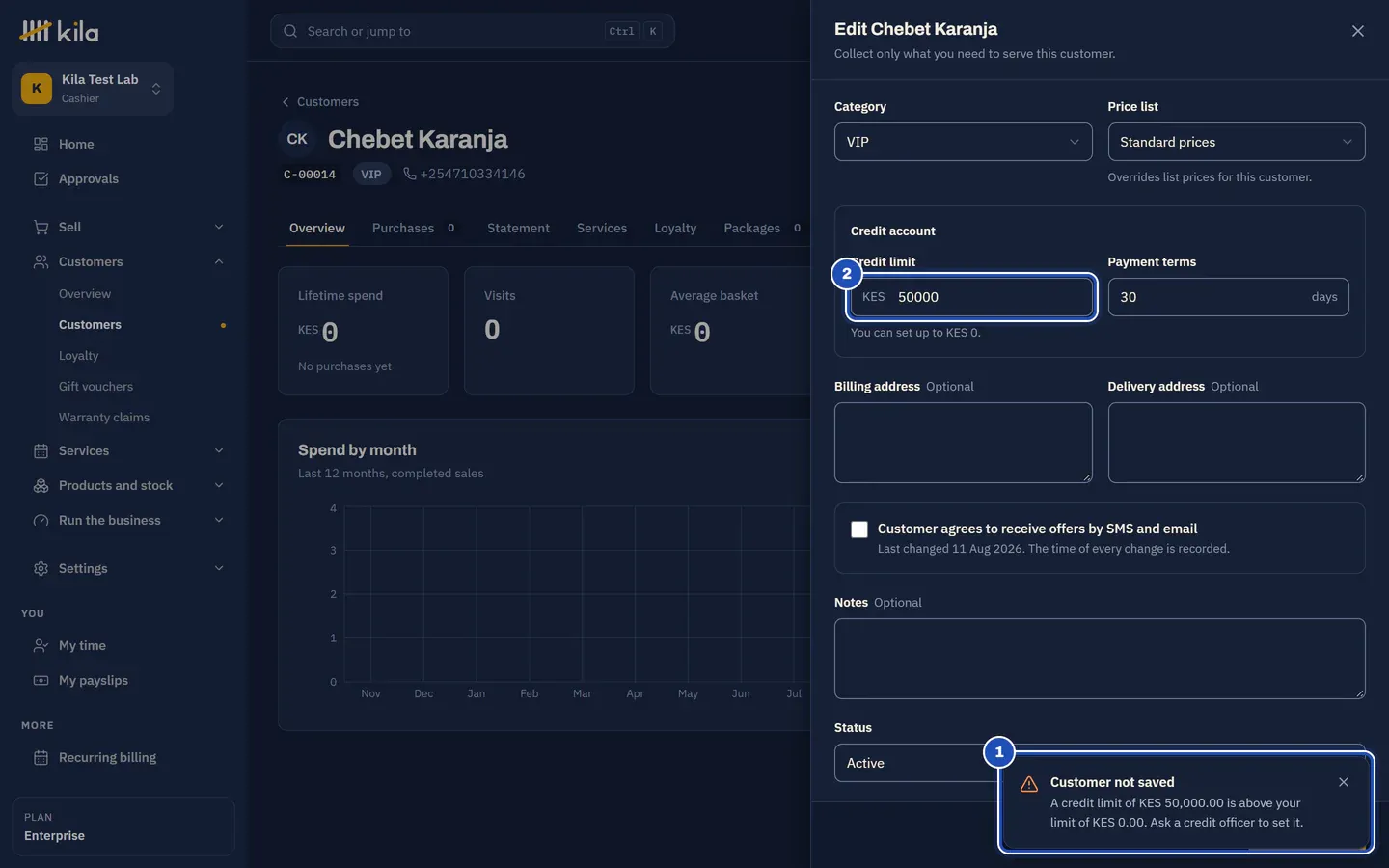The height and width of the screenshot is (868, 1389).
Task: Open Approvals via its checklist icon
Action: [41, 179]
